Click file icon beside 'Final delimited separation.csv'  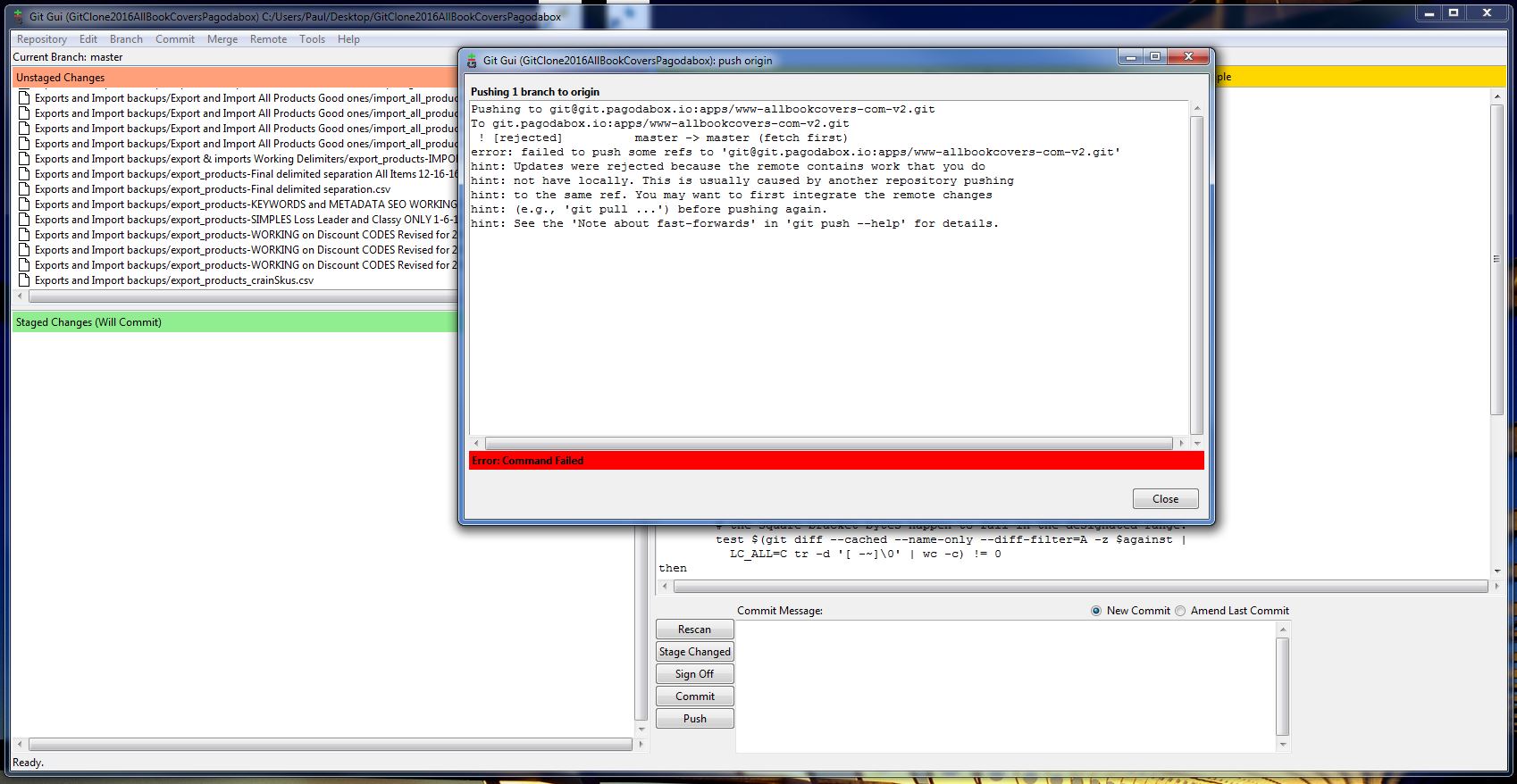click(x=25, y=189)
